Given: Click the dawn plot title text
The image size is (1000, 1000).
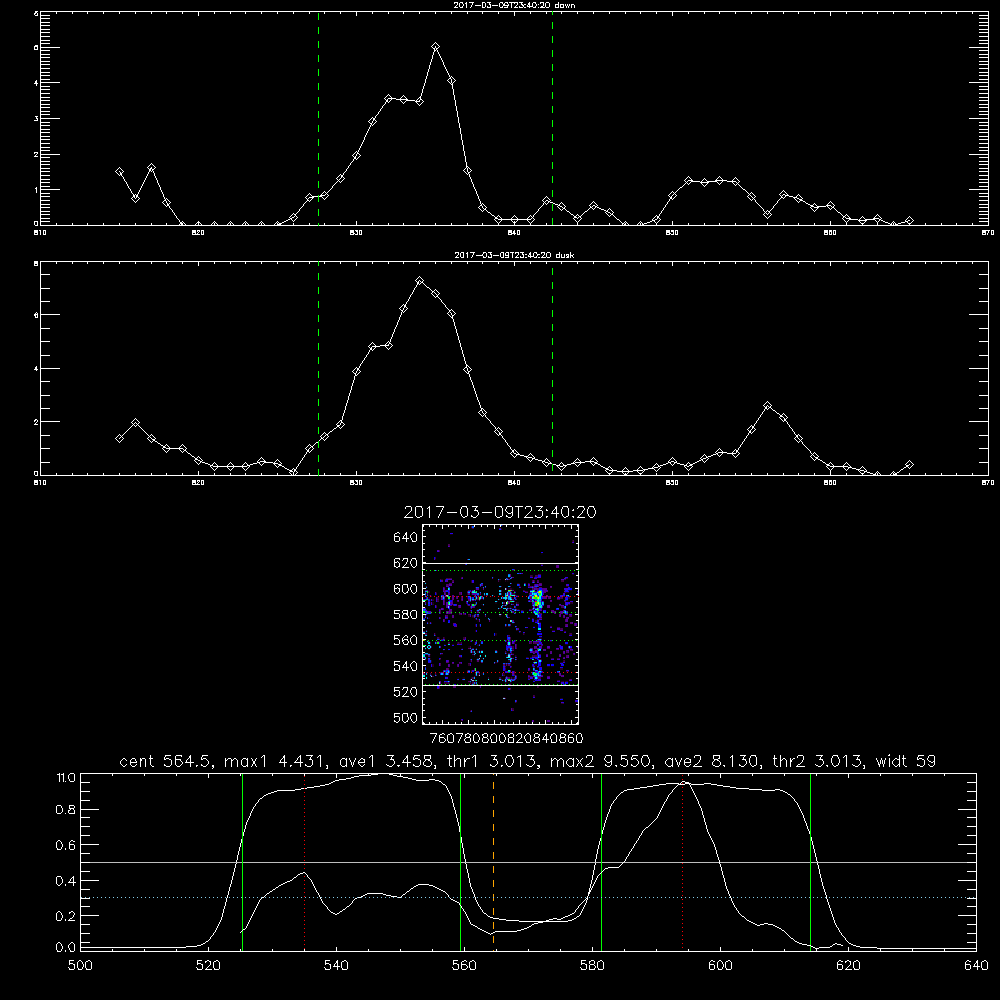Looking at the screenshot, I should click(514, 5).
